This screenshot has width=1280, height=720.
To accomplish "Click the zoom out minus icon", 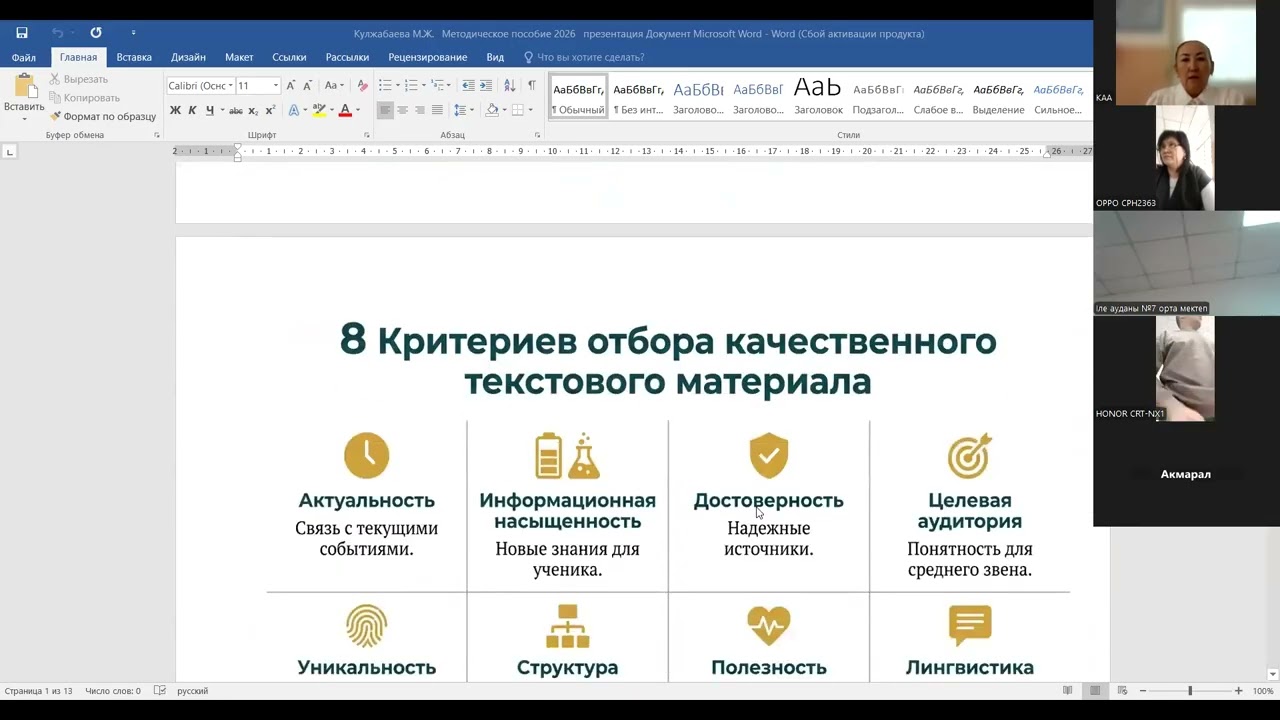I will 1143,691.
